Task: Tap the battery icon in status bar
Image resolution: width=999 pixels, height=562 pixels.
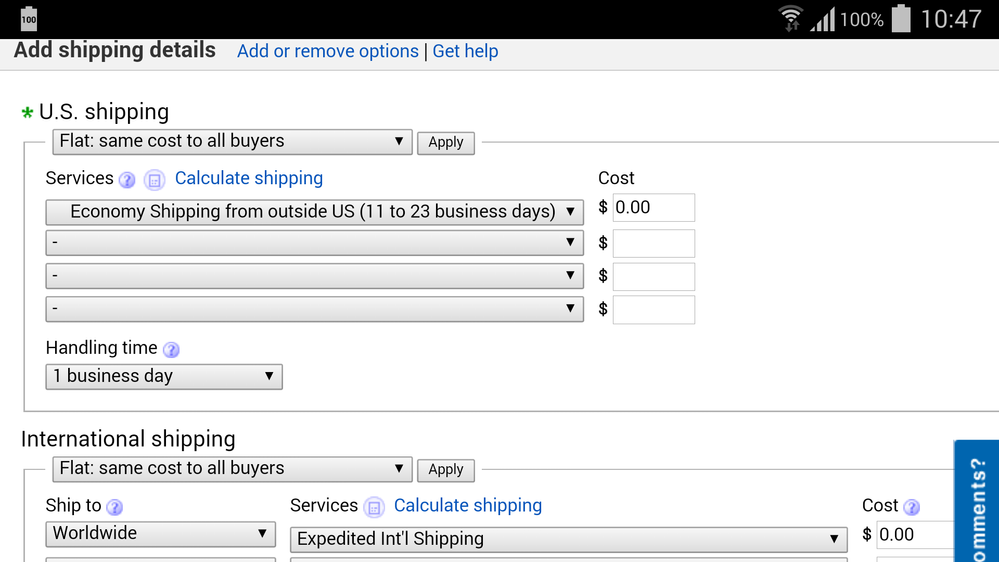Action: 902,19
